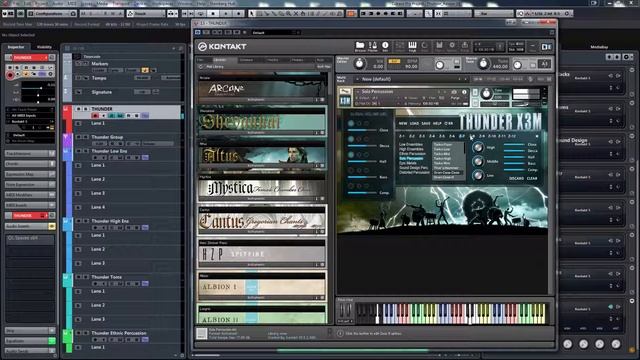Click the Middle EQ knob in Thunder X3M
The image size is (640, 360).
[478, 162]
